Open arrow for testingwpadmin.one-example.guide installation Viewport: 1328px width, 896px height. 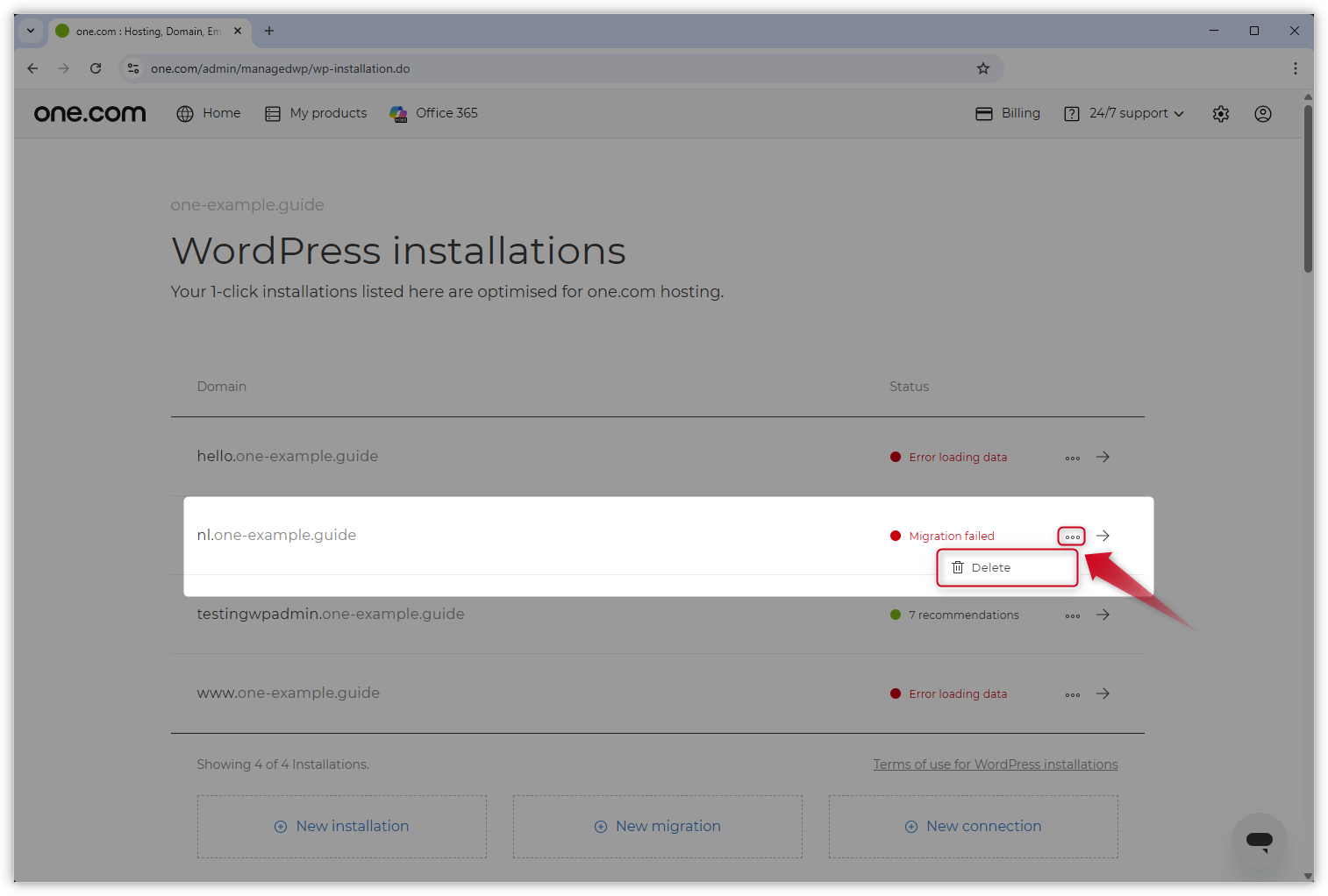tap(1103, 615)
